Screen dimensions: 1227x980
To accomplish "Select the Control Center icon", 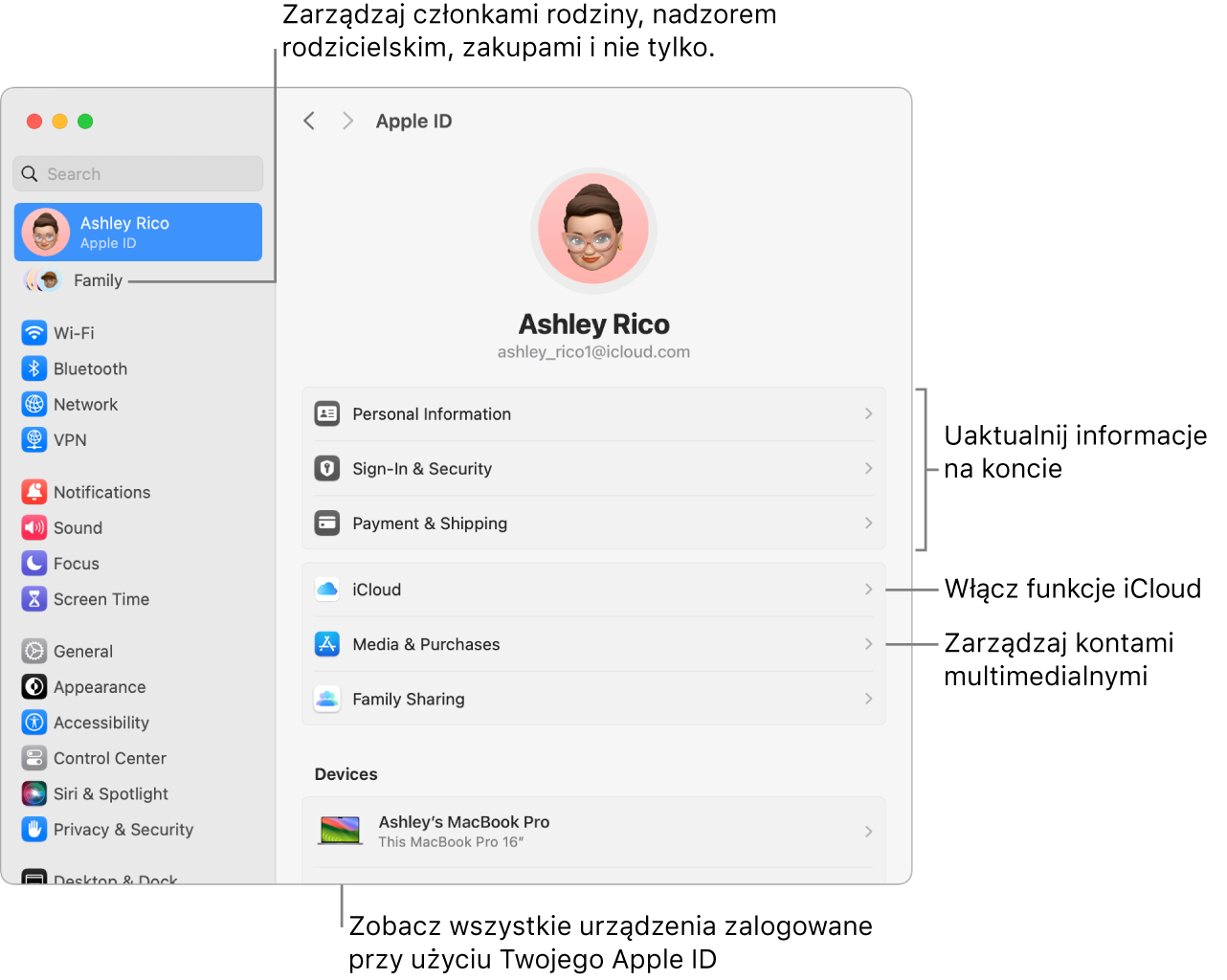I will 34,758.
